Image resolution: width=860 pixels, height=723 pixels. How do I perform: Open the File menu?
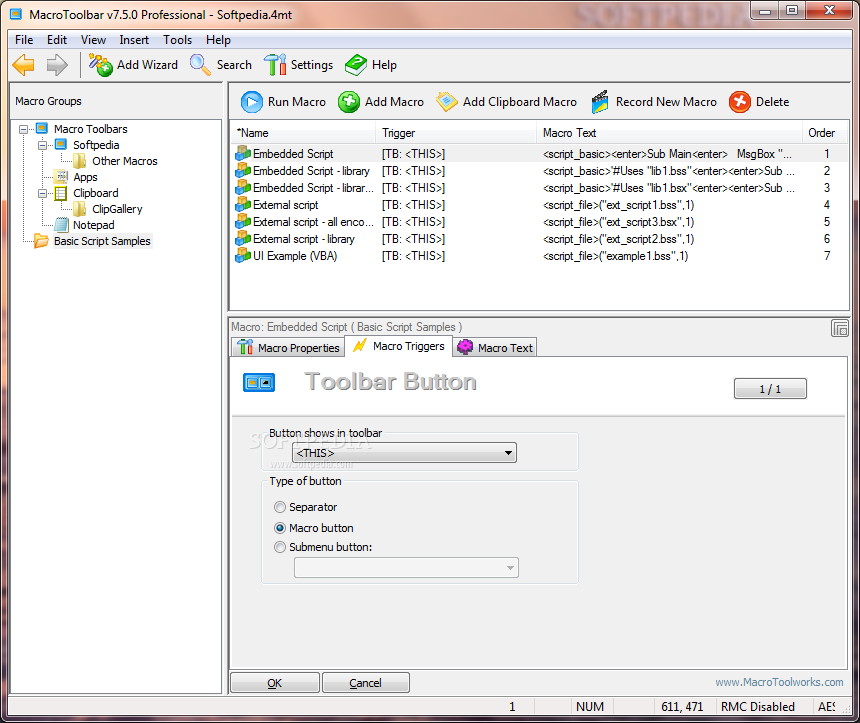coord(24,40)
